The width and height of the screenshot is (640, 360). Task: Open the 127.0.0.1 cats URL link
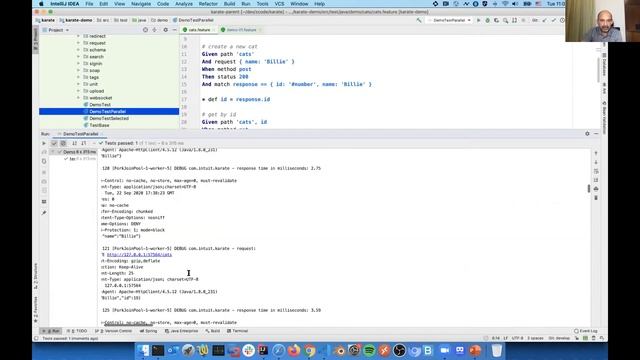tap(139, 254)
